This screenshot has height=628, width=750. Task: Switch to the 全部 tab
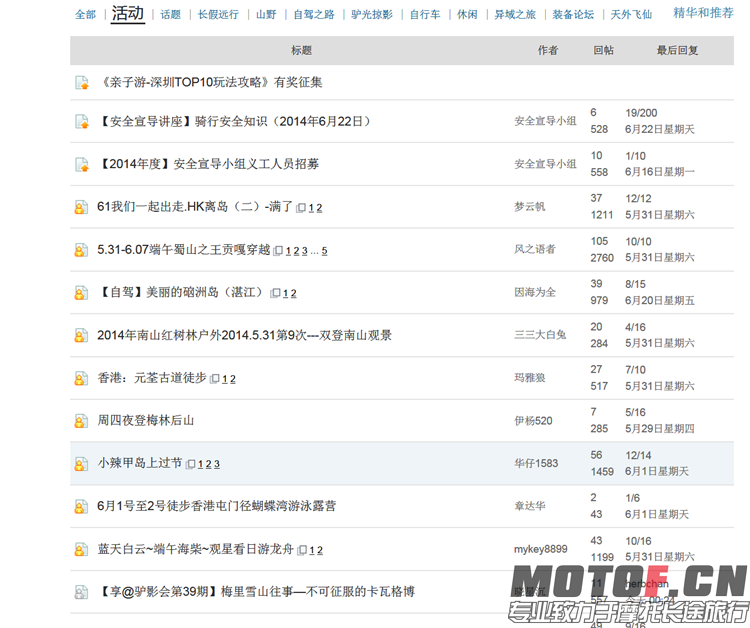coord(86,15)
